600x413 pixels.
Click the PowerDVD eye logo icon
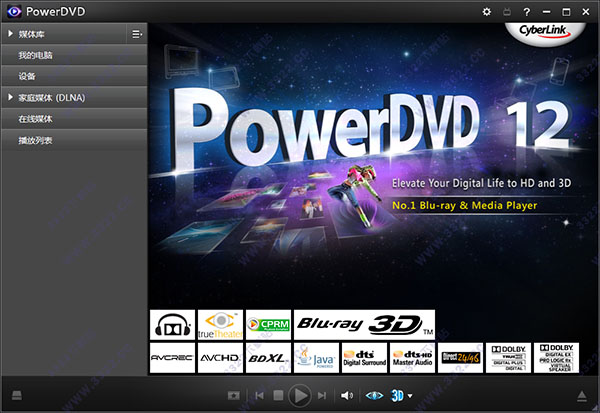tap(14, 11)
